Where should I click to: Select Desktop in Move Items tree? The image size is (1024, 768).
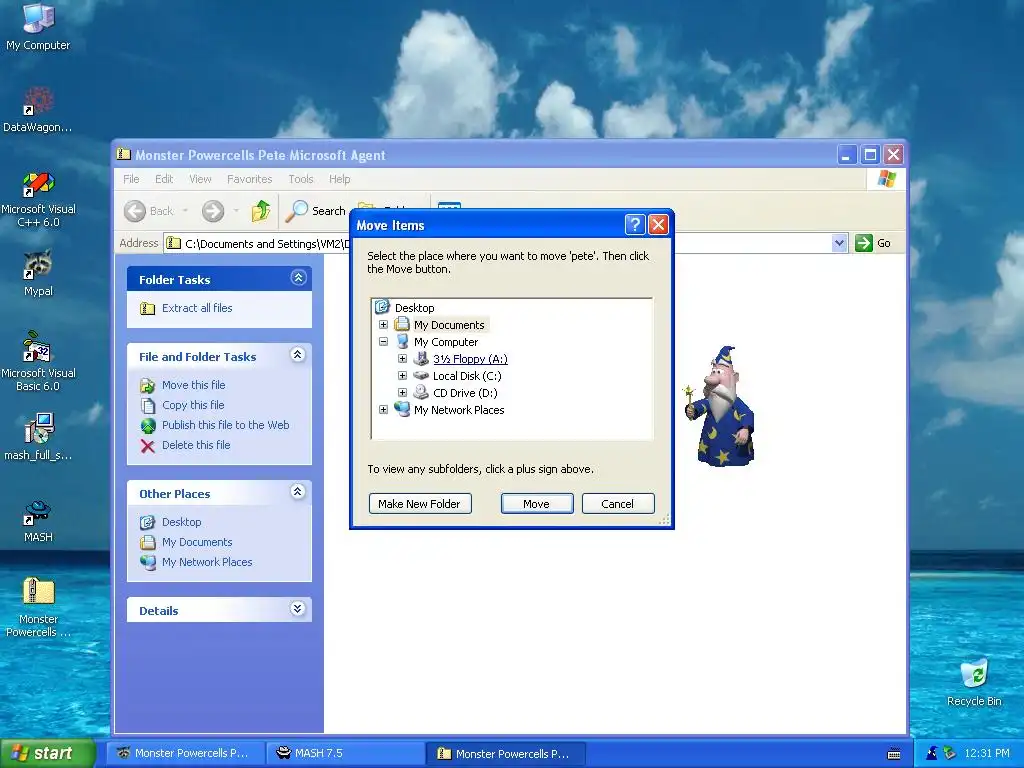[x=414, y=308]
